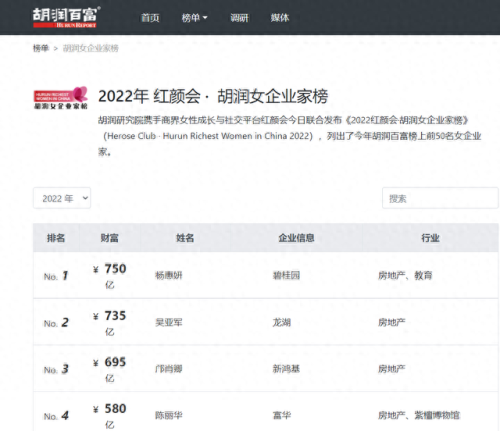Select the name 吴亚军
This screenshot has height=431, width=500.
[169, 322]
